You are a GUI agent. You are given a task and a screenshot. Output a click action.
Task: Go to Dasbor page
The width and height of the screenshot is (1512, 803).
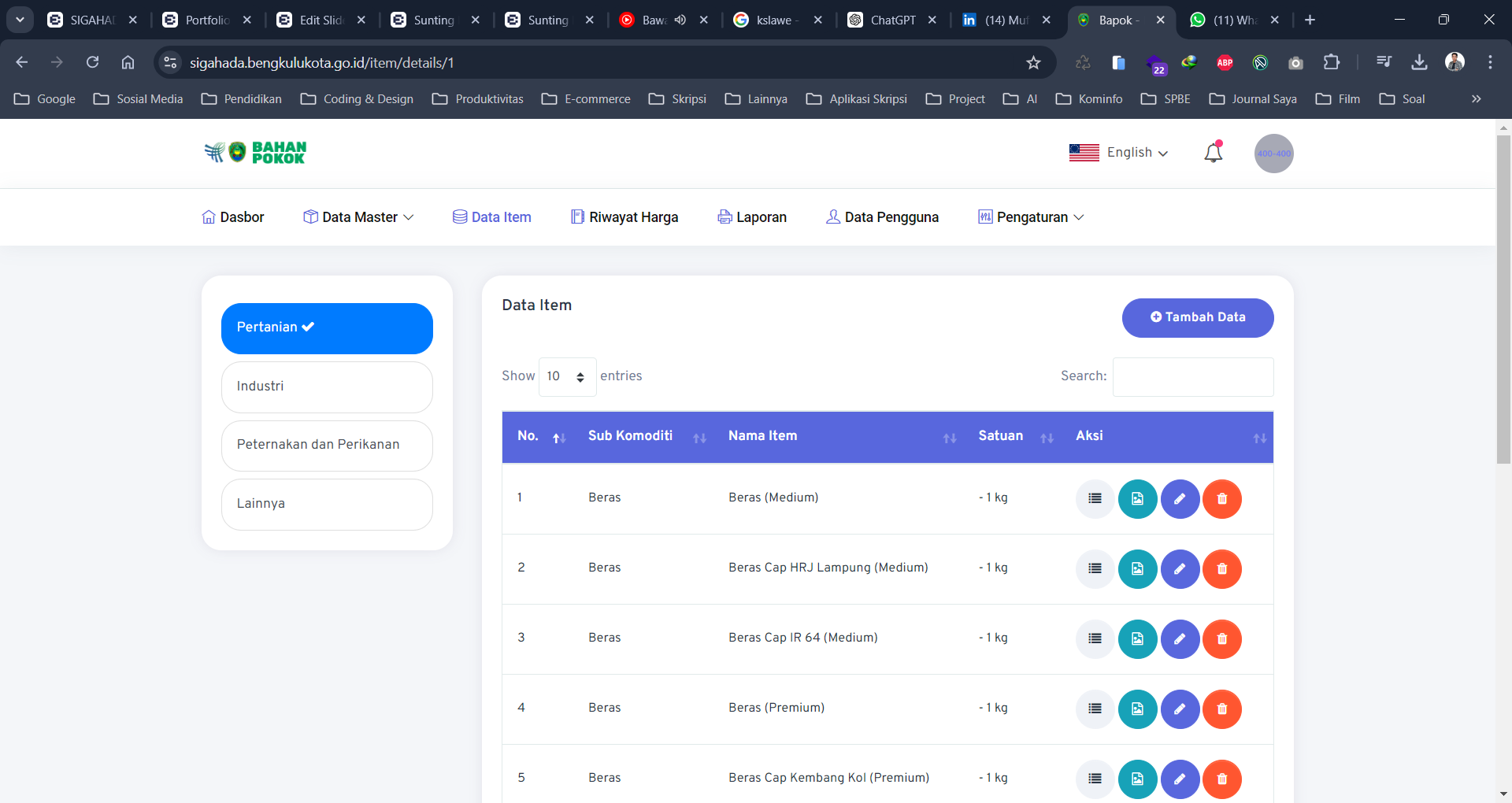pos(233,217)
